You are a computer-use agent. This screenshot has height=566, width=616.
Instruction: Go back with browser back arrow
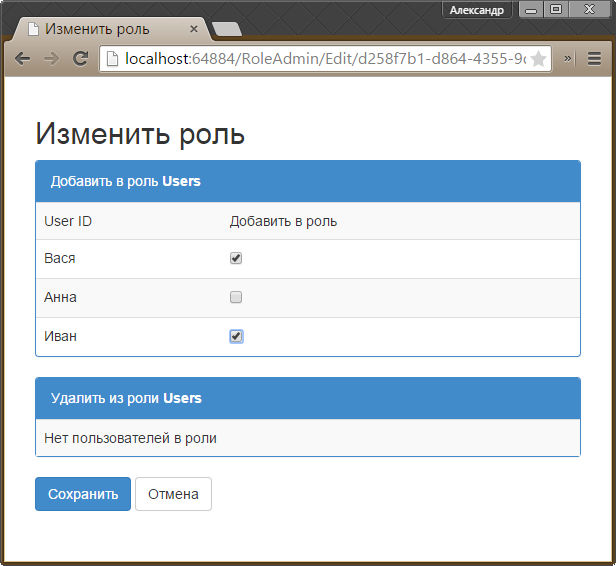pyautogui.click(x=22, y=59)
